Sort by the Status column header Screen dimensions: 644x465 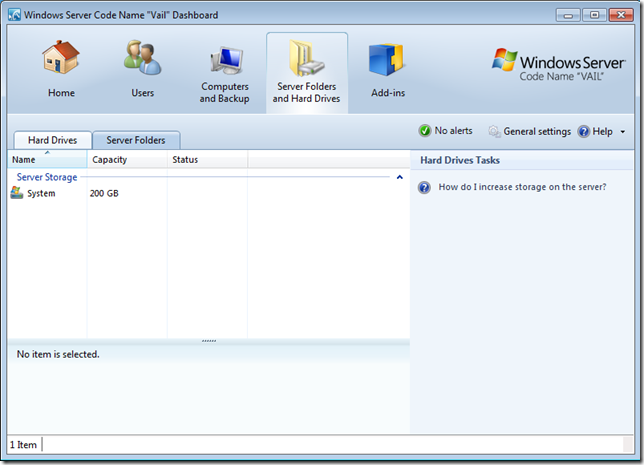pos(207,159)
